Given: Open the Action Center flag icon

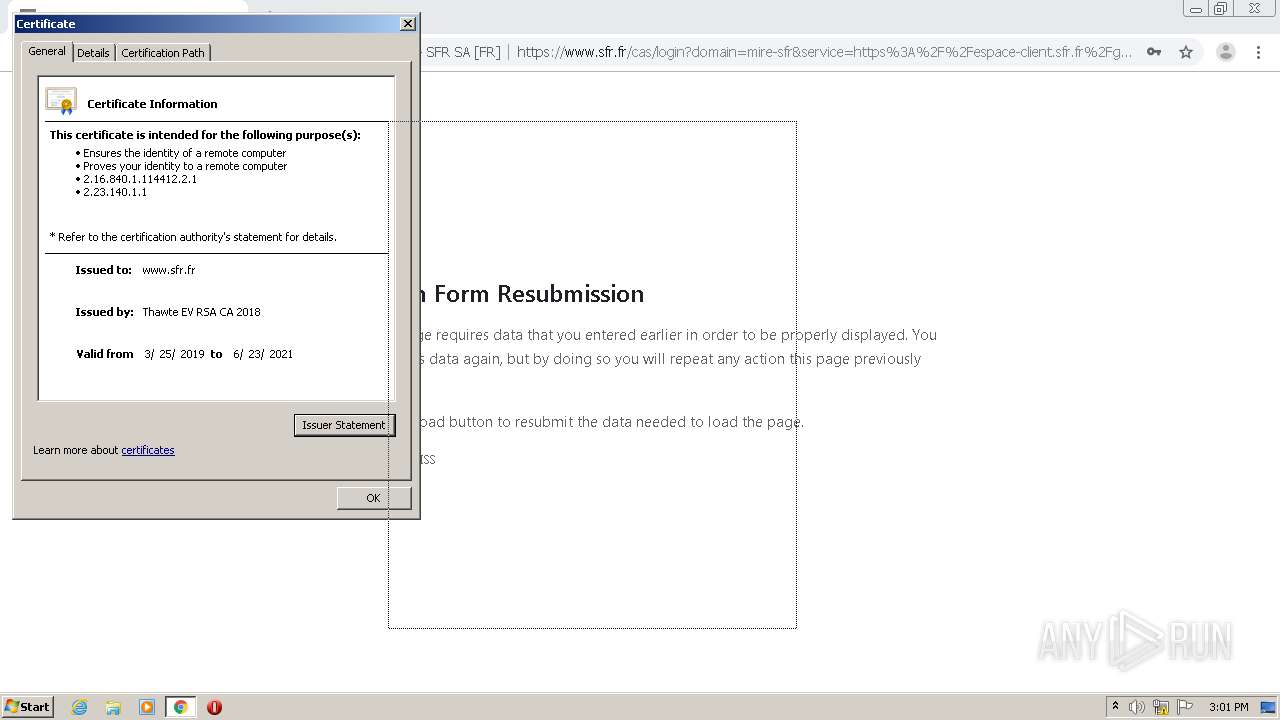Looking at the screenshot, I should (x=1185, y=707).
